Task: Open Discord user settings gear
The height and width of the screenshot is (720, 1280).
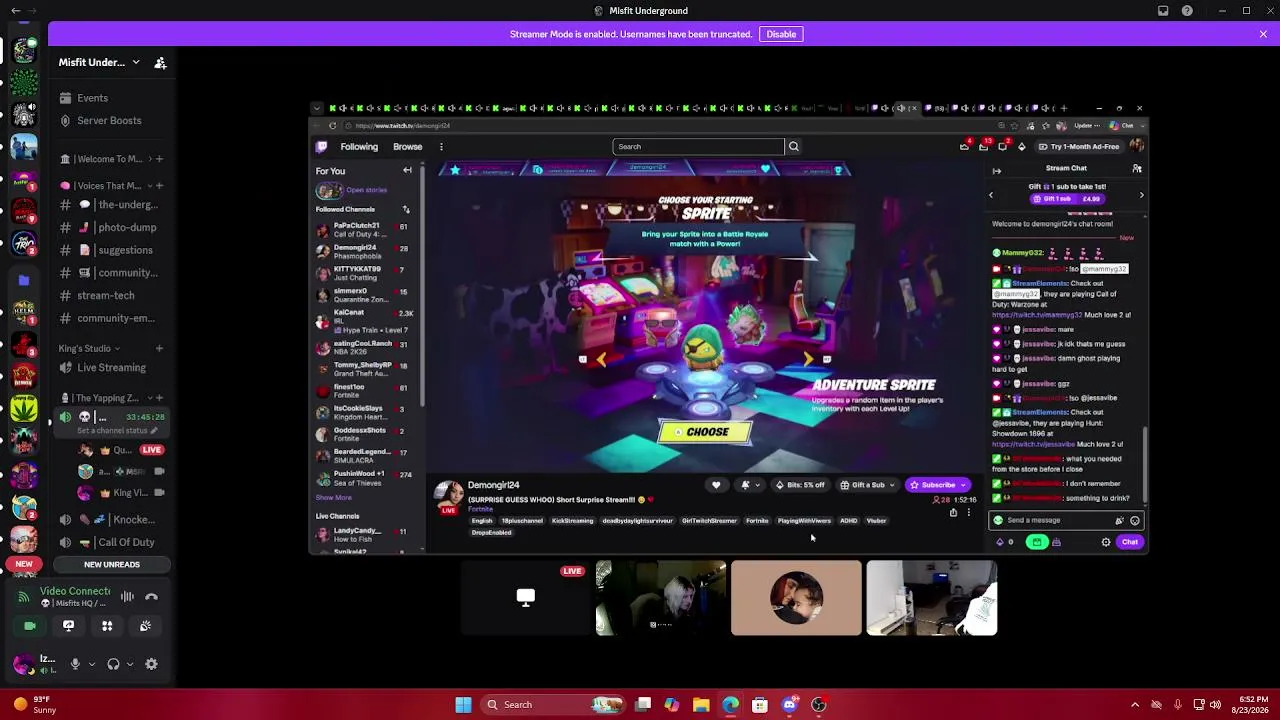Action: [x=152, y=664]
